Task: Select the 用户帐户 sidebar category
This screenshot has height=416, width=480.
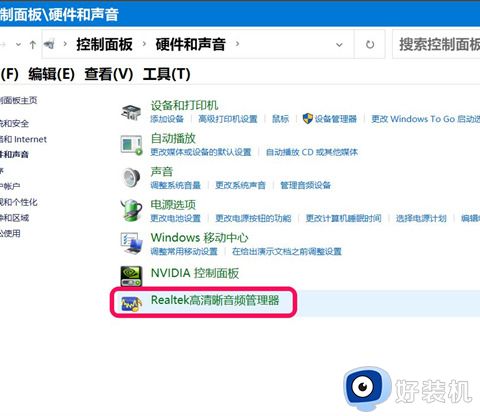Action: point(10,186)
